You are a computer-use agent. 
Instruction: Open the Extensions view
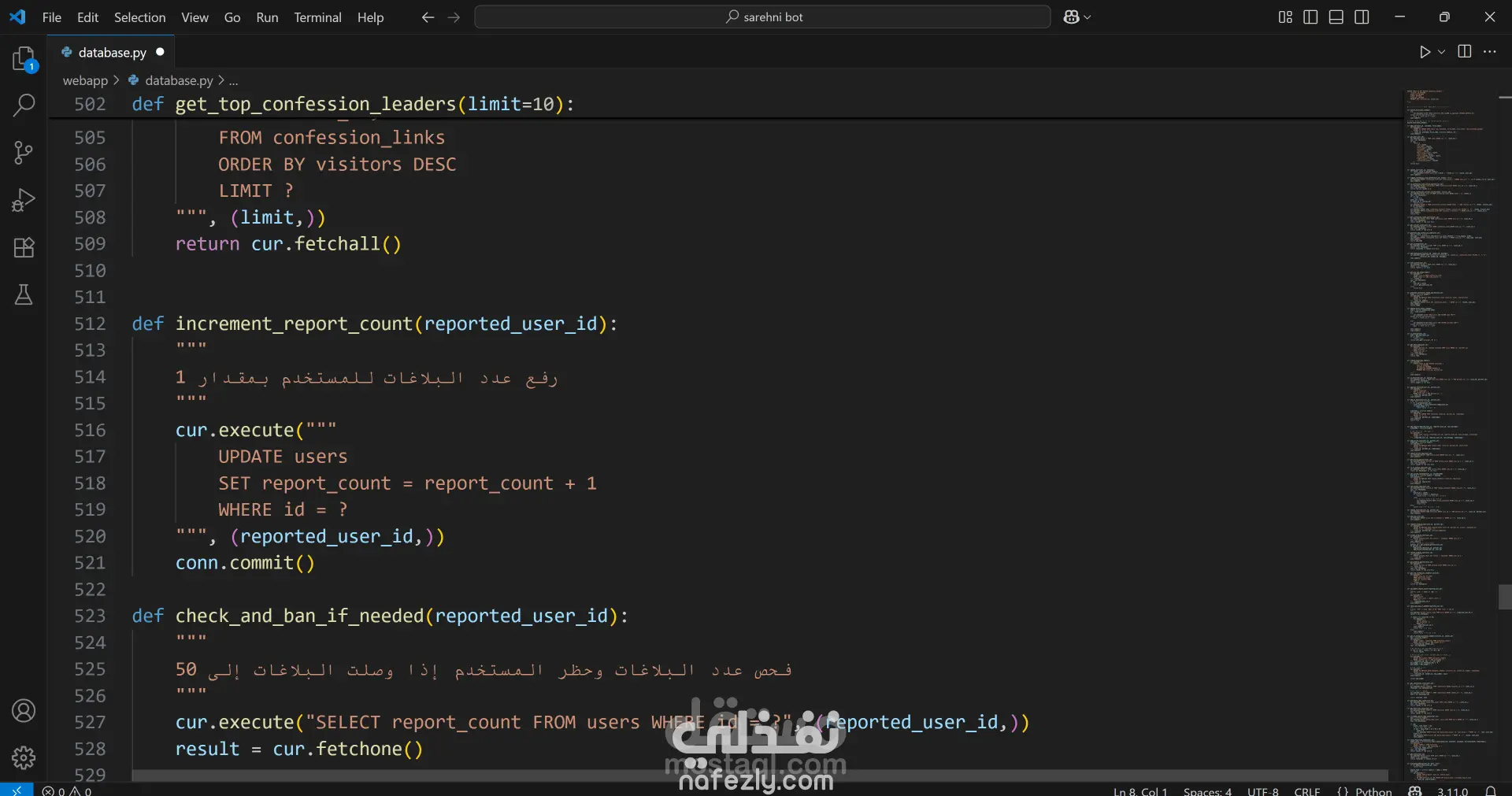24,247
